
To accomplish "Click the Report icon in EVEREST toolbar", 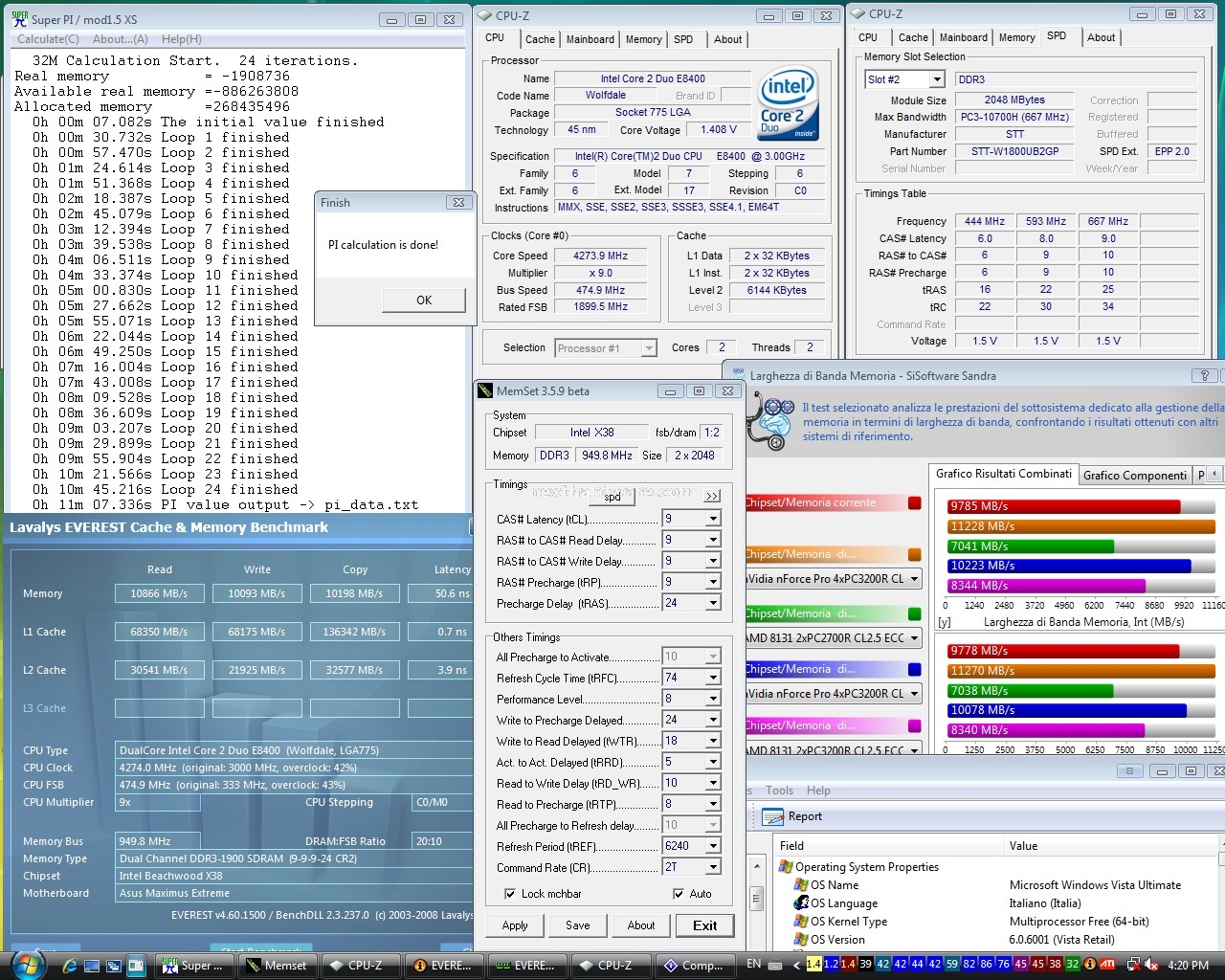I will (772, 816).
